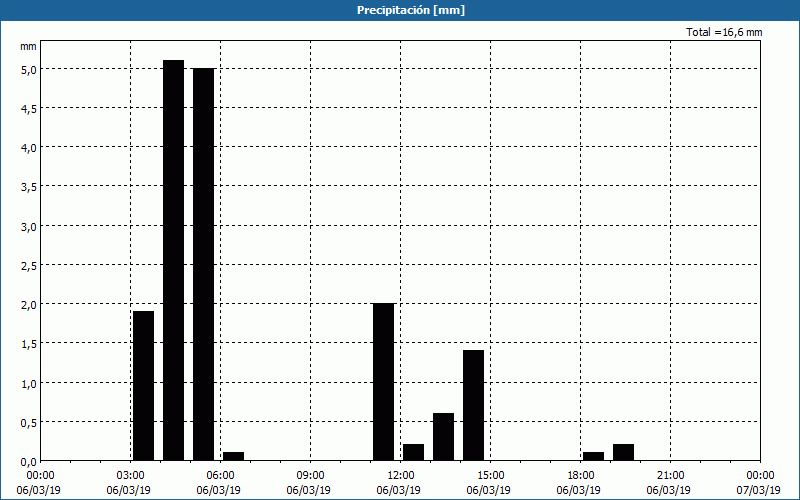Click the 4,0 y-axis value
This screenshot has height=500, width=800.
point(28,148)
